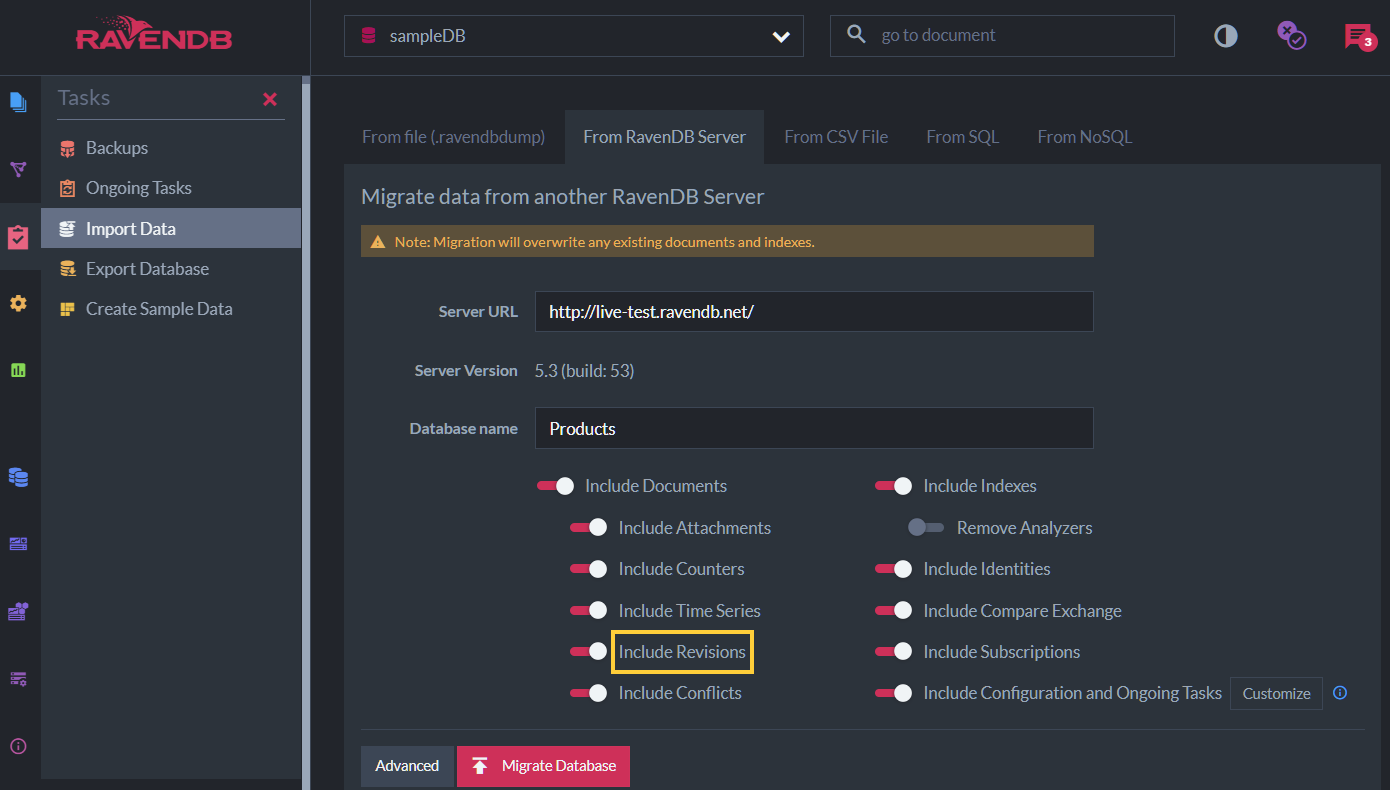
Task: Click the Migrate Database button
Action: coord(543,766)
